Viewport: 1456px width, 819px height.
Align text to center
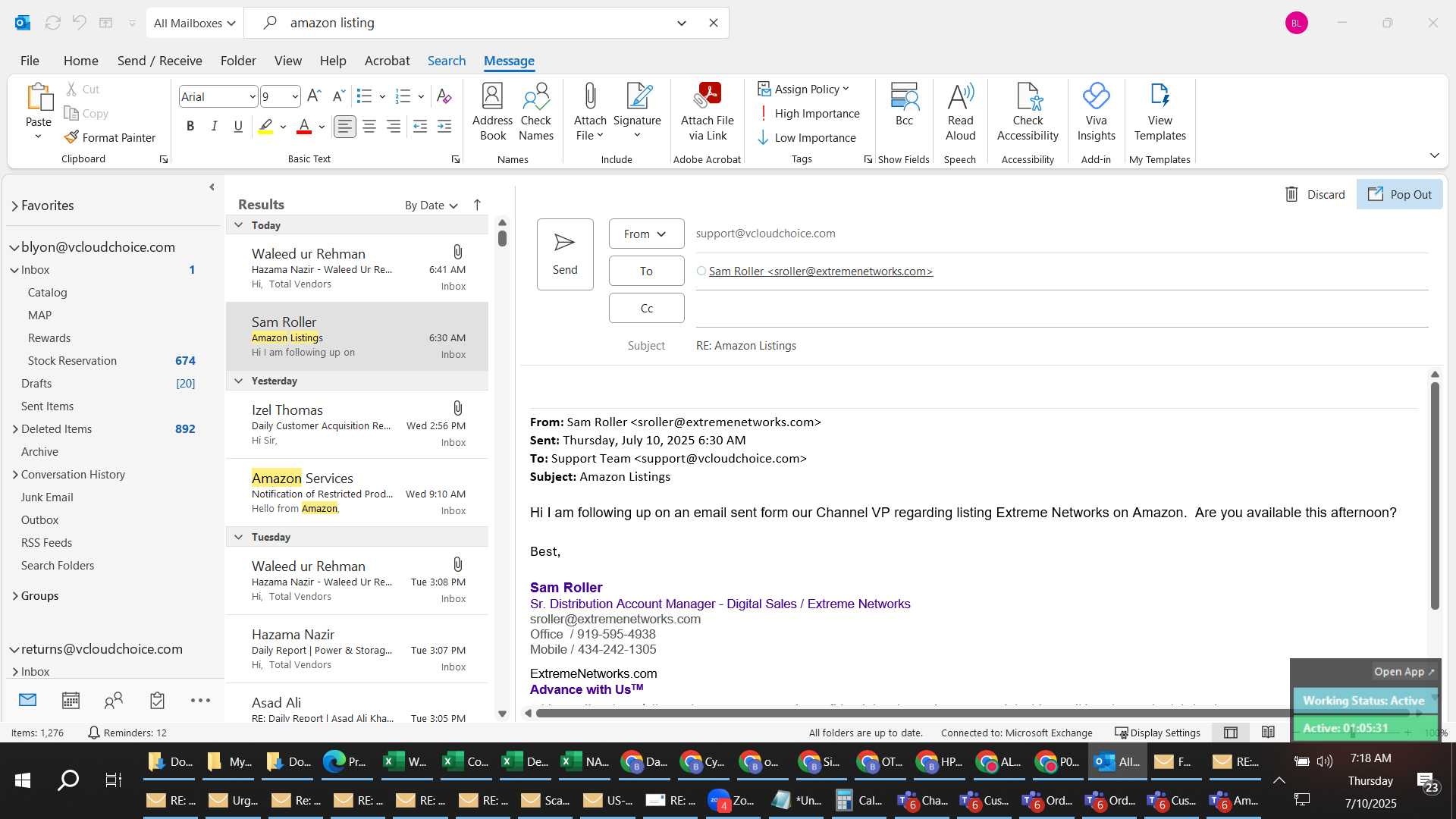coord(369,127)
